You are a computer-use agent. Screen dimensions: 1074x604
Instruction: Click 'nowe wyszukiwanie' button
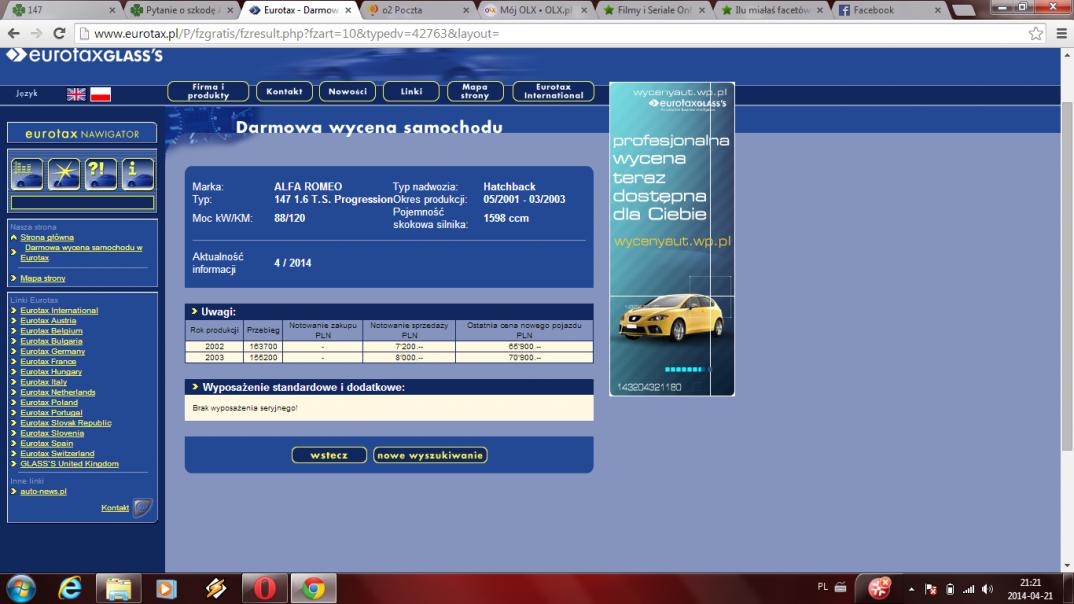pyautogui.click(x=430, y=455)
